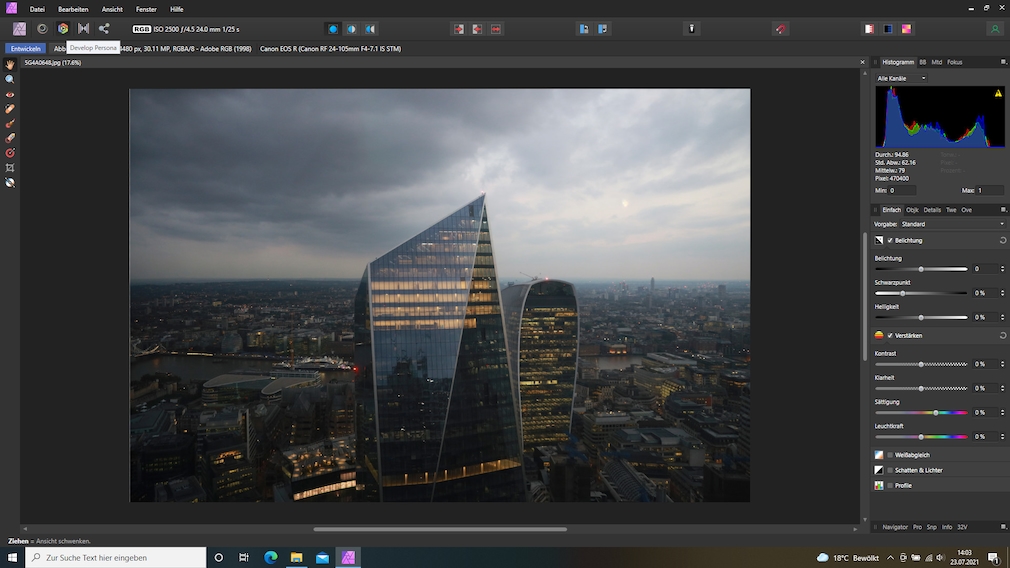Switch to the Photo Persona icon
The height and width of the screenshot is (568, 1010).
[x=19, y=29]
